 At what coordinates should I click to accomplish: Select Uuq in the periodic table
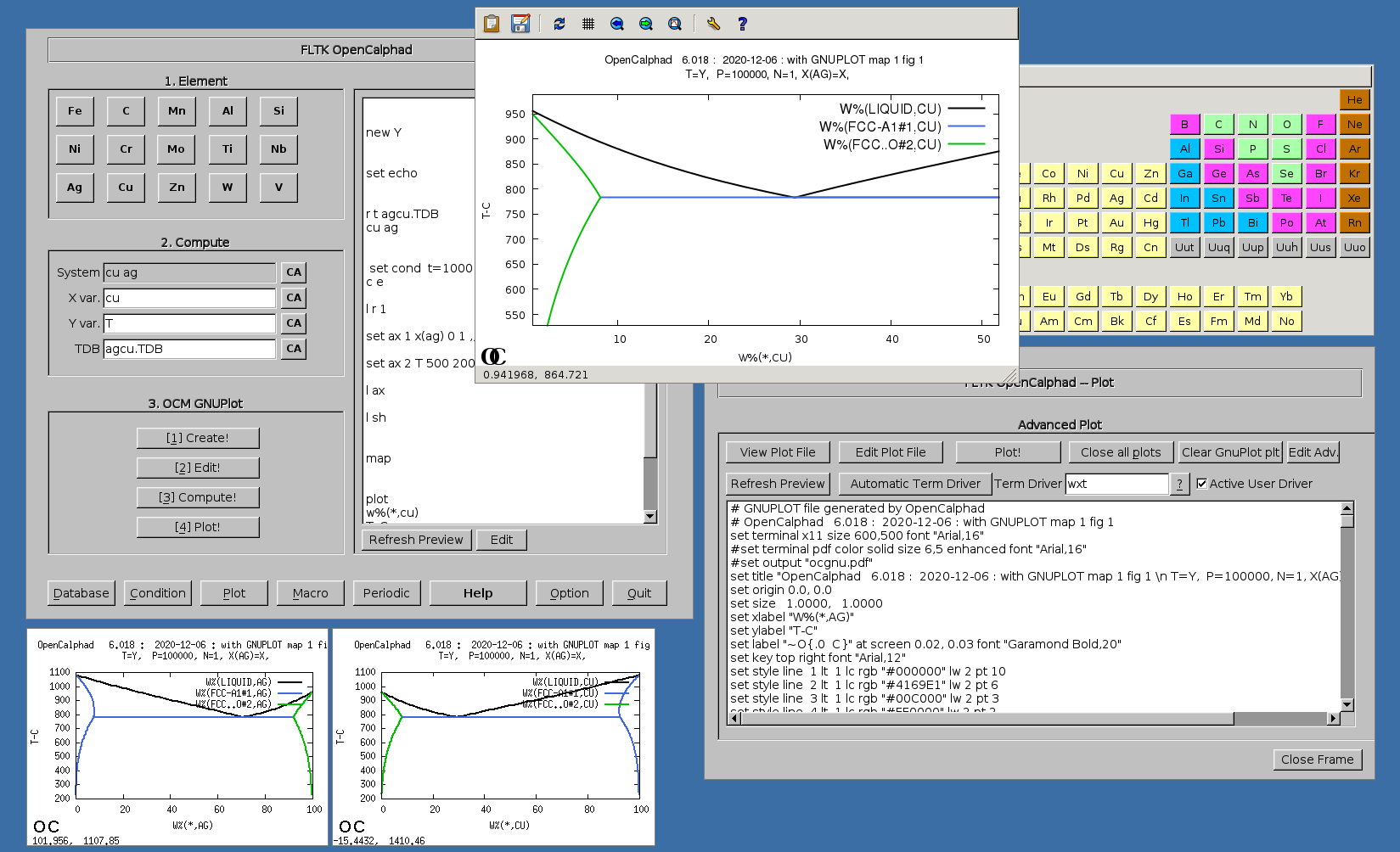tap(1219, 248)
